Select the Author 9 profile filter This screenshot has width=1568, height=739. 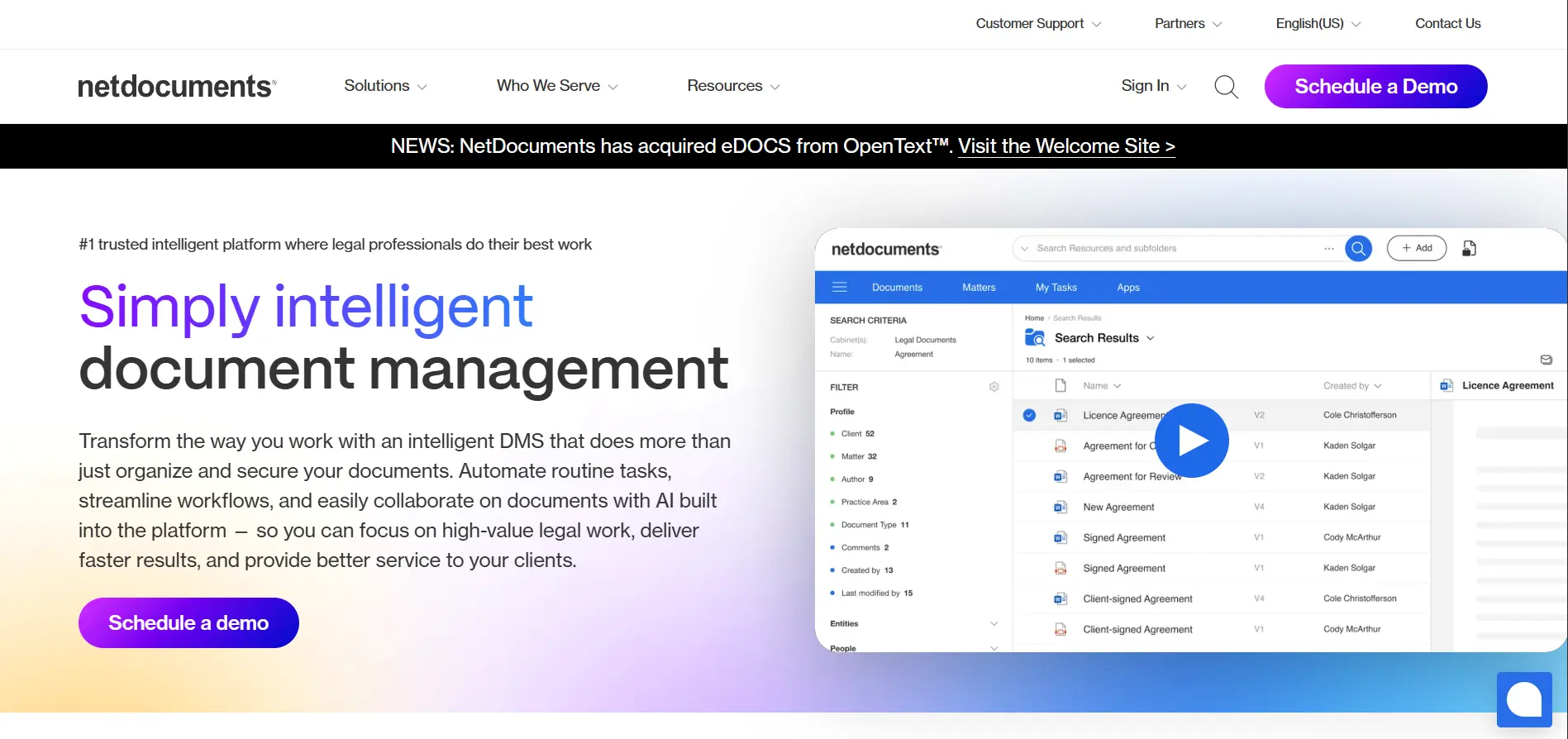(x=856, y=479)
